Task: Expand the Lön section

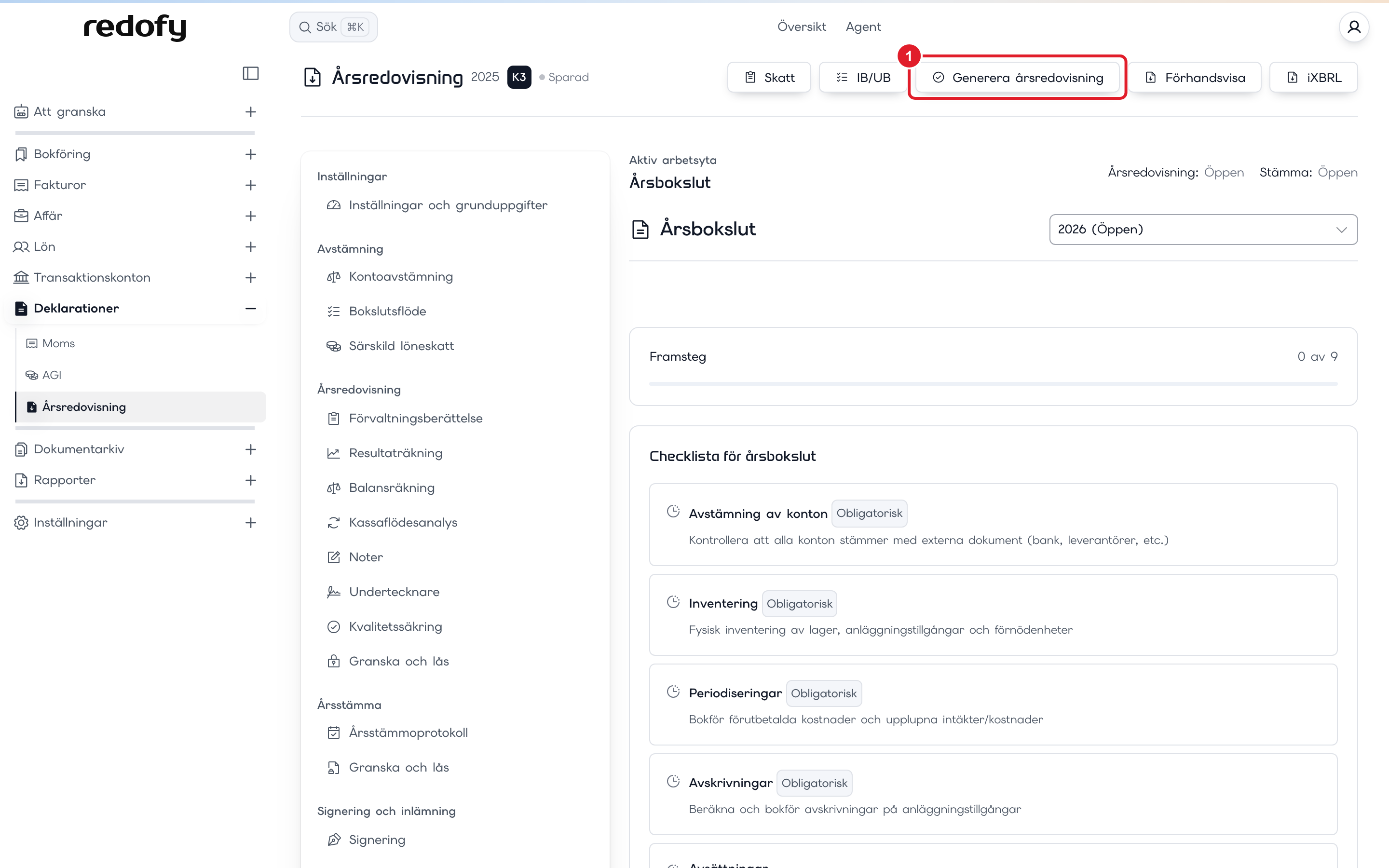Action: [250, 247]
